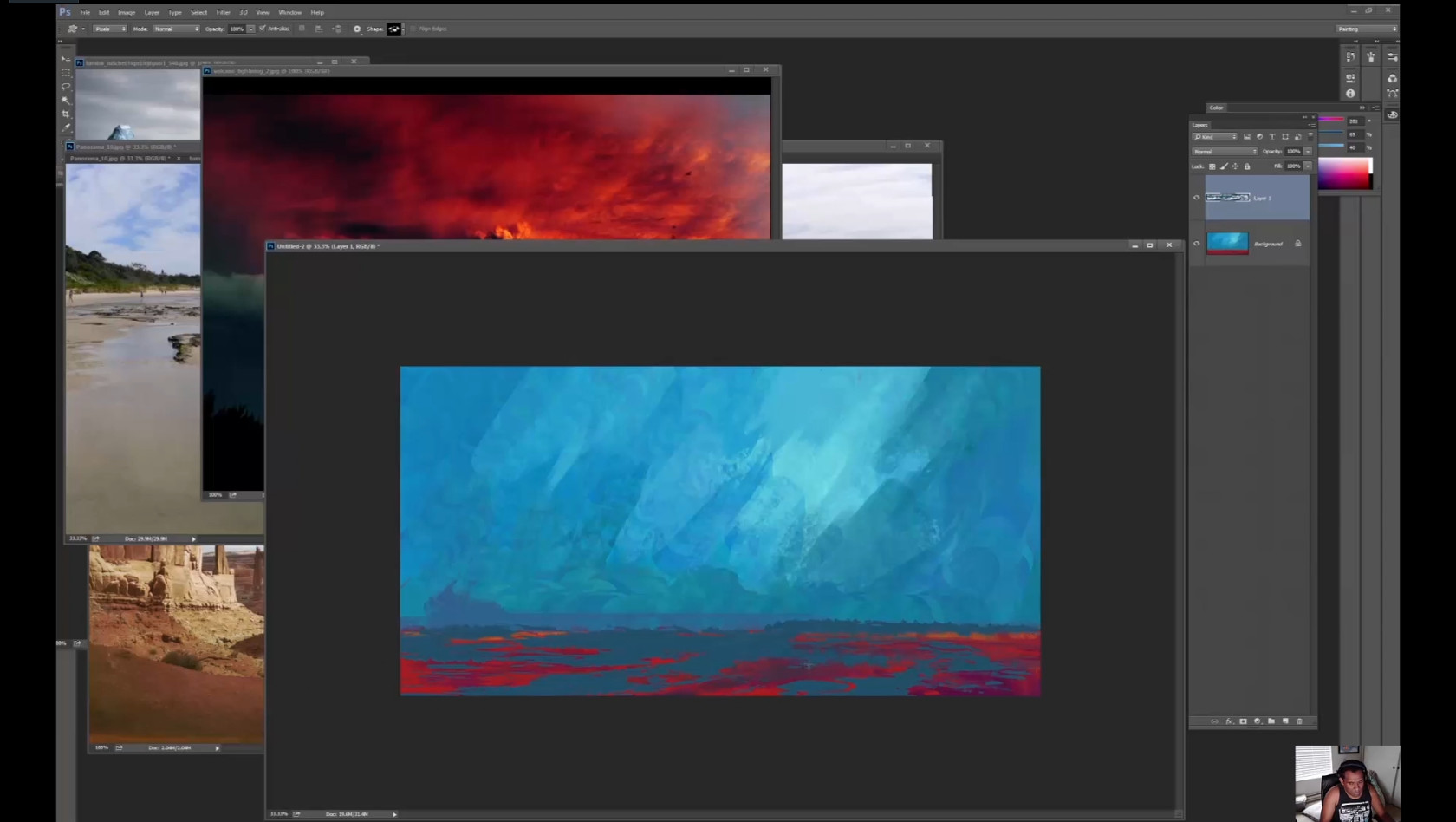Select the Rectangular Marquee tool
This screenshot has height=822, width=1456.
66,73
